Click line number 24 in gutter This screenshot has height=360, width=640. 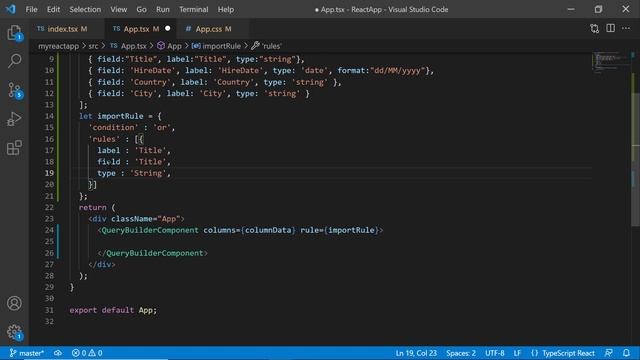49,230
